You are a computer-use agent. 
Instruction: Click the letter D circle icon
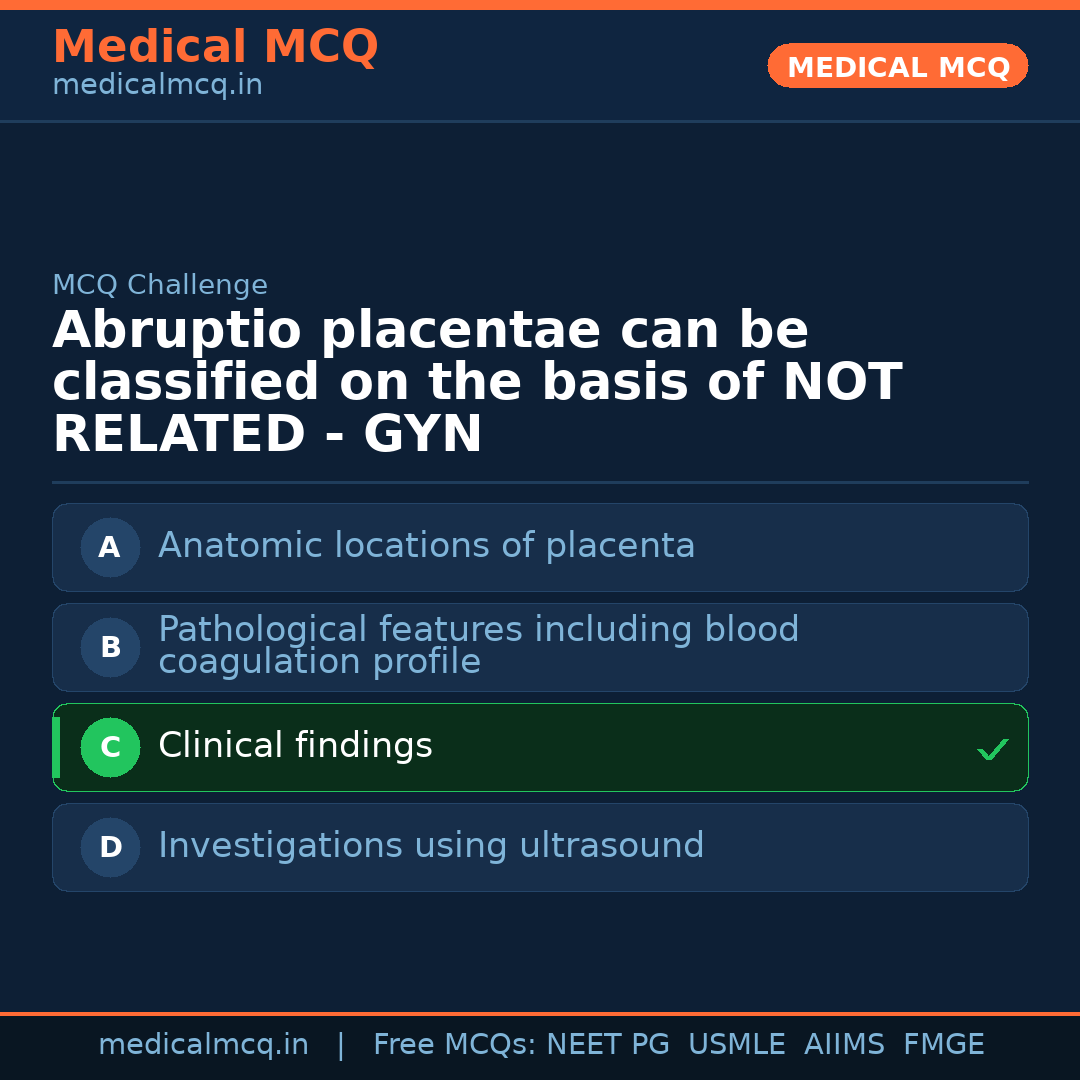[110, 847]
